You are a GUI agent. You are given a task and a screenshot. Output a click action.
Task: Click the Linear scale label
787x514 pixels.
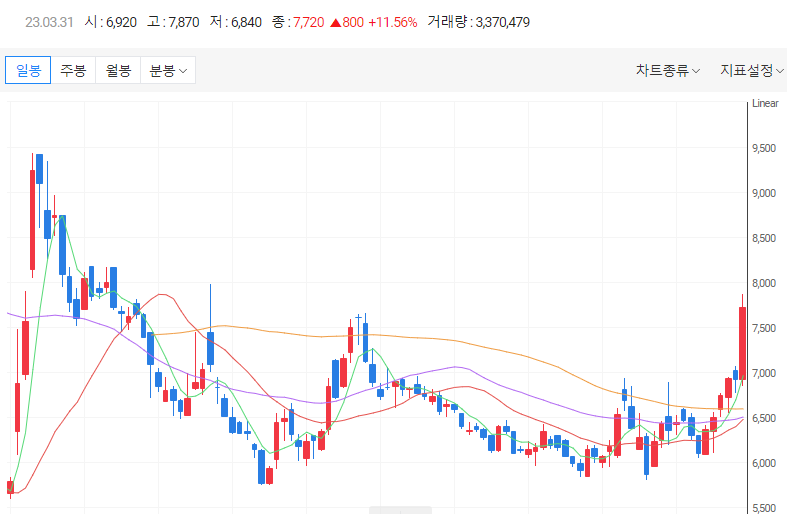(765, 103)
